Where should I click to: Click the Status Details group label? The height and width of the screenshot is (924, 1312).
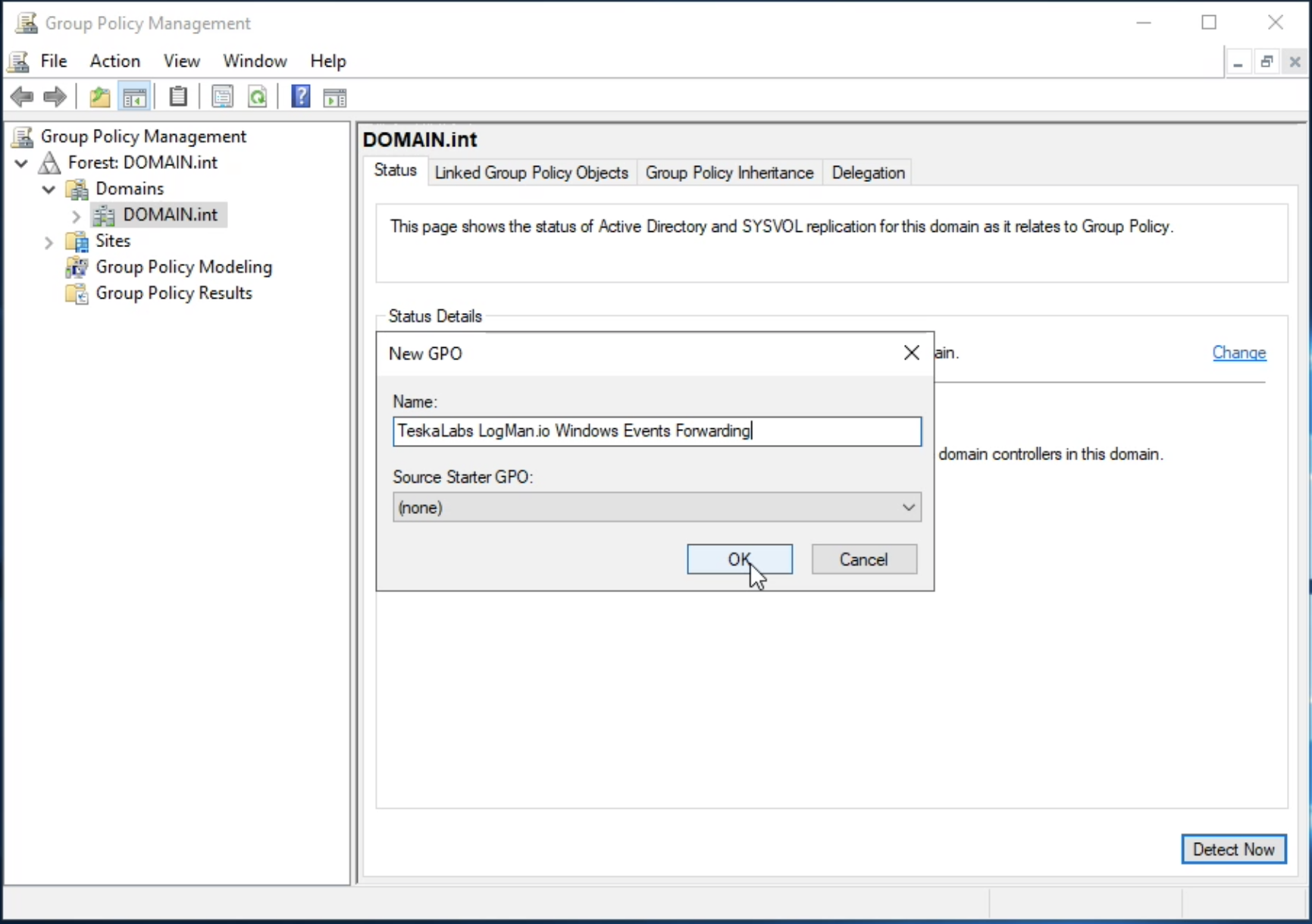coord(435,316)
